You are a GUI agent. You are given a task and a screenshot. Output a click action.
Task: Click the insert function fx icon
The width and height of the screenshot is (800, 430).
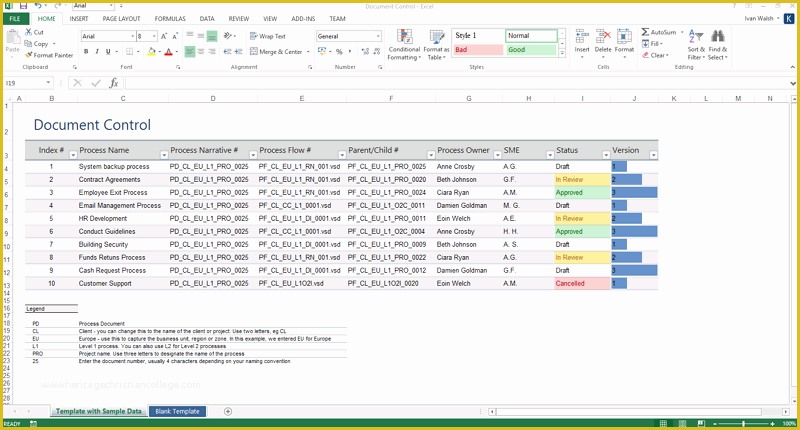coord(114,83)
